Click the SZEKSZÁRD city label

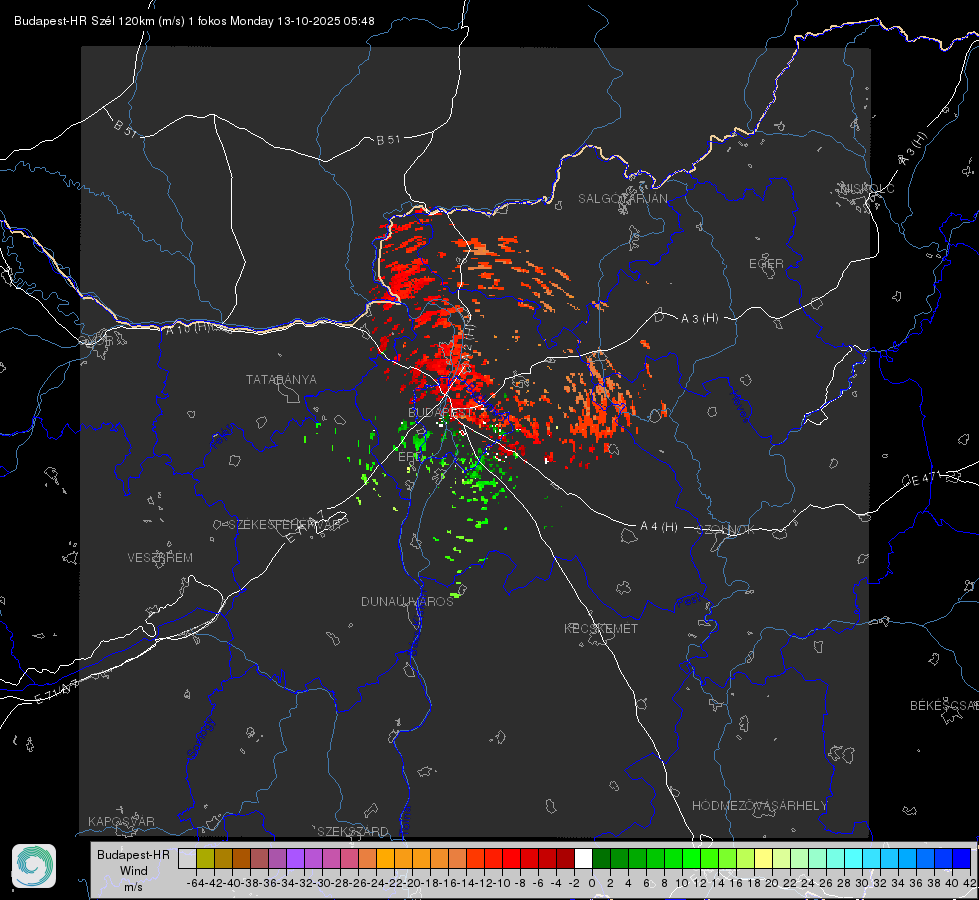[353, 831]
